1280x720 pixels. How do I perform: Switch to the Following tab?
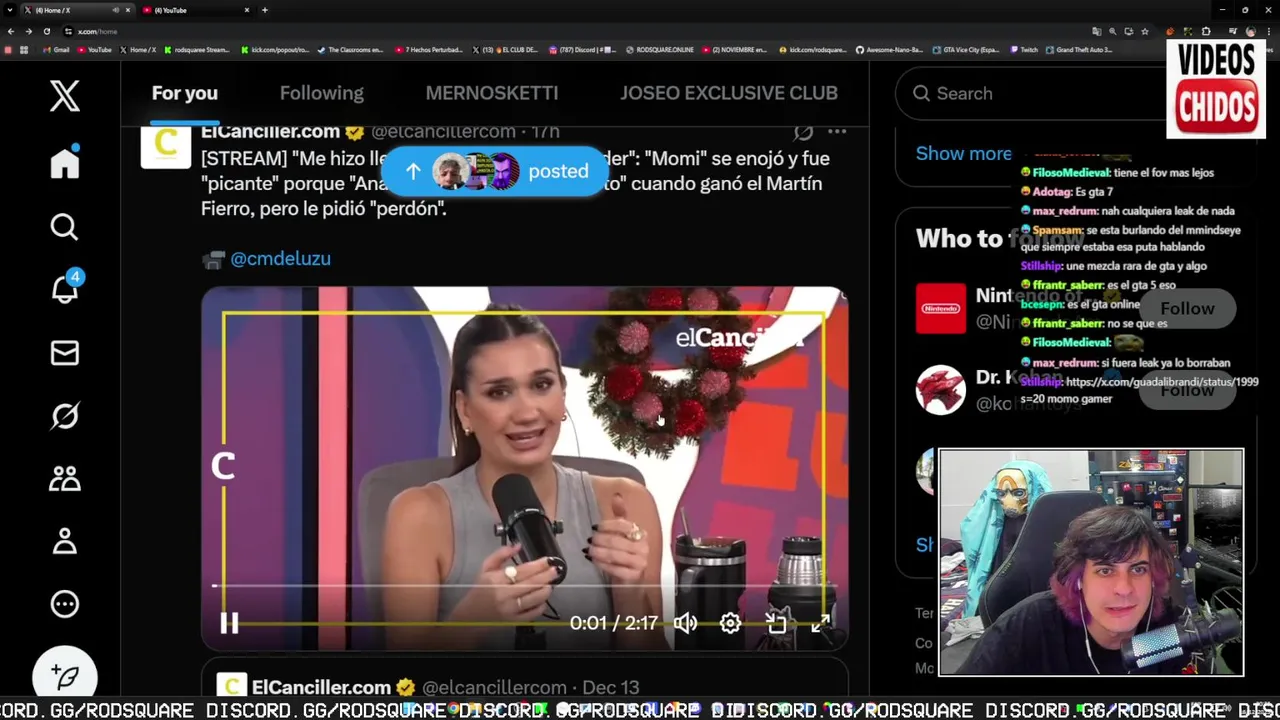click(322, 93)
